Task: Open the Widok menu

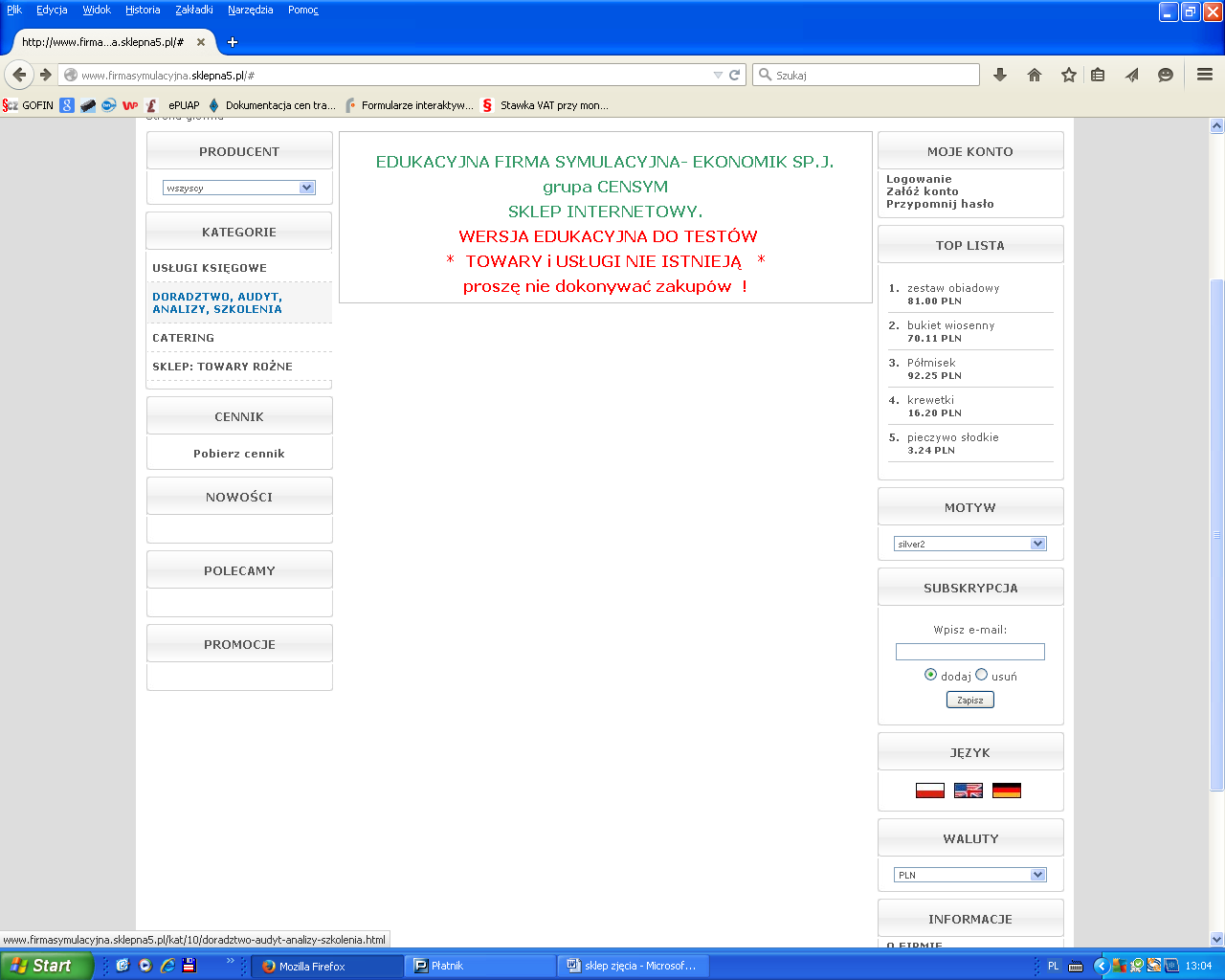Action: [97, 10]
